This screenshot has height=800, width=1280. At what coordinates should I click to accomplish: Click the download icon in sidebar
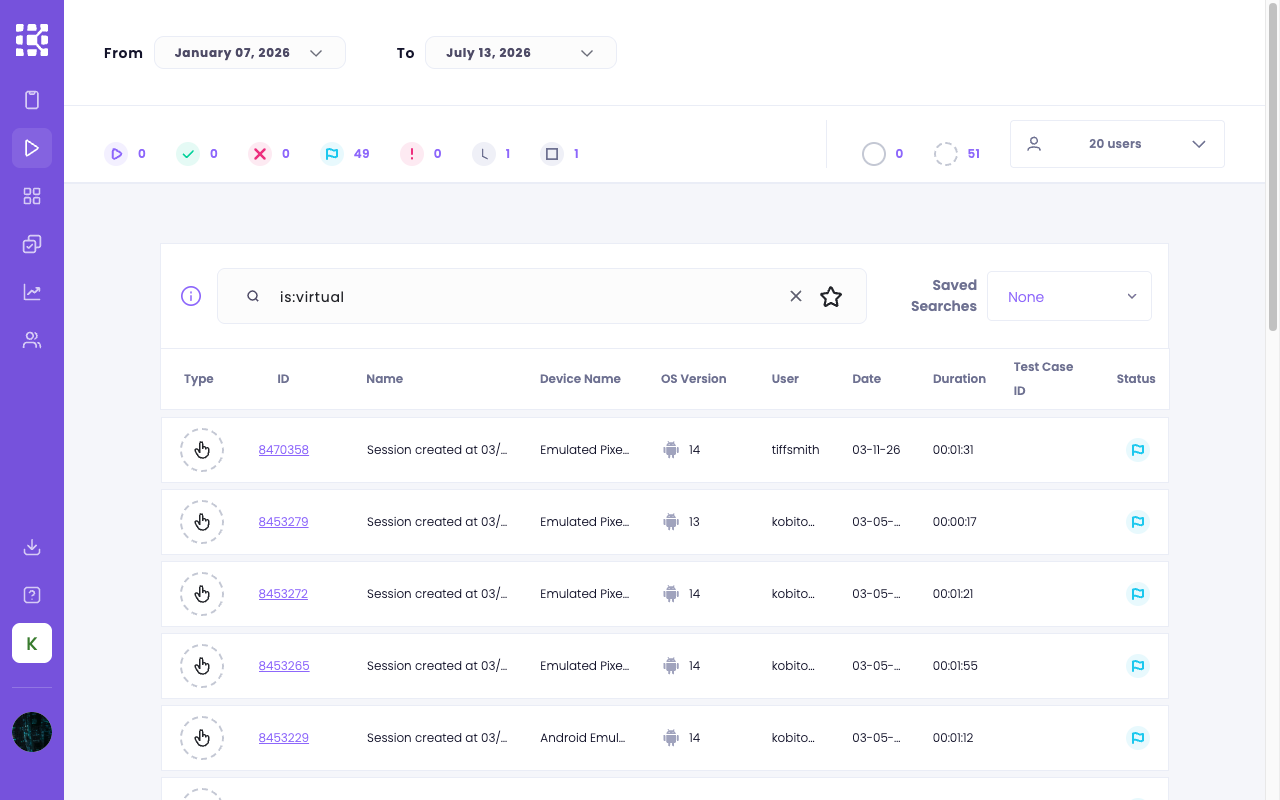[32, 547]
